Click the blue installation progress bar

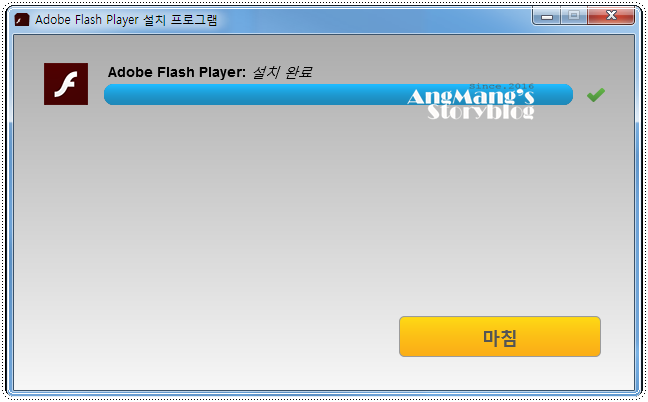click(338, 94)
